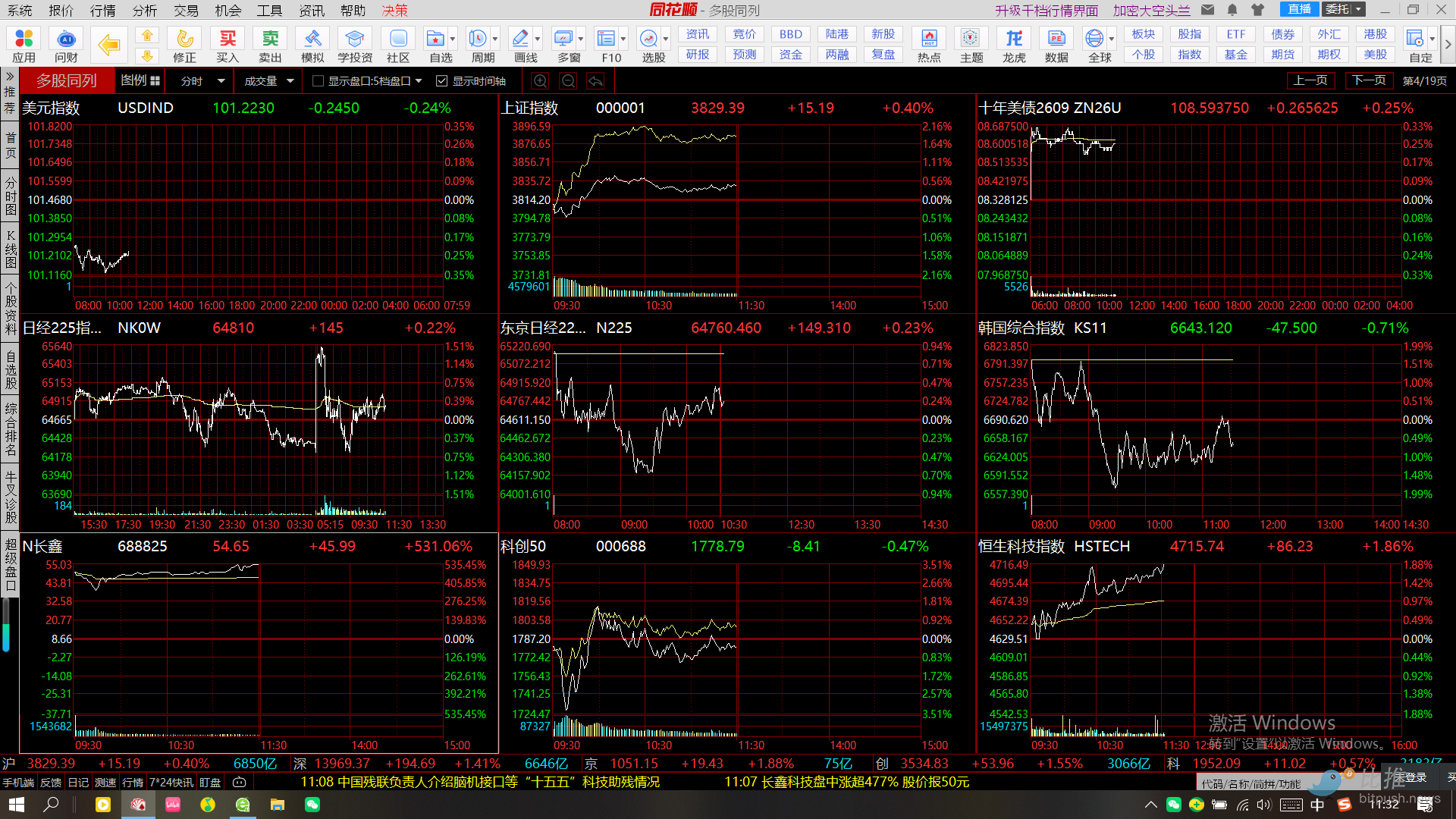Expand the 画线 dropdown arrow
The image size is (1456, 819).
pyautogui.click(x=538, y=39)
